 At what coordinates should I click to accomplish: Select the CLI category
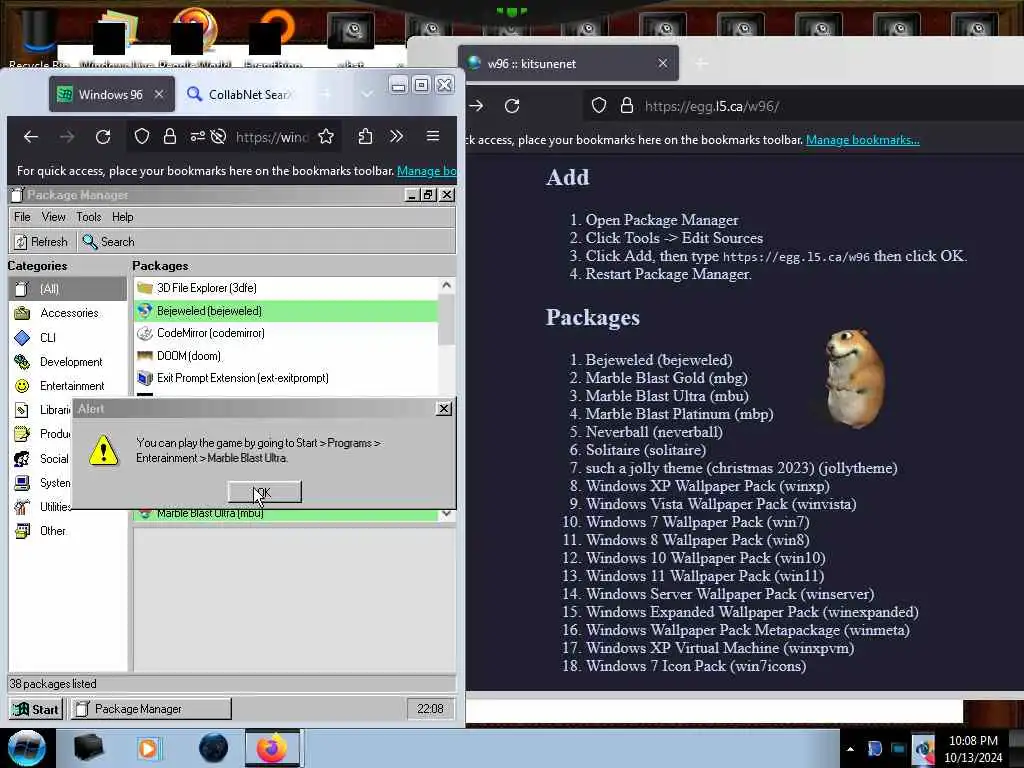point(67,338)
